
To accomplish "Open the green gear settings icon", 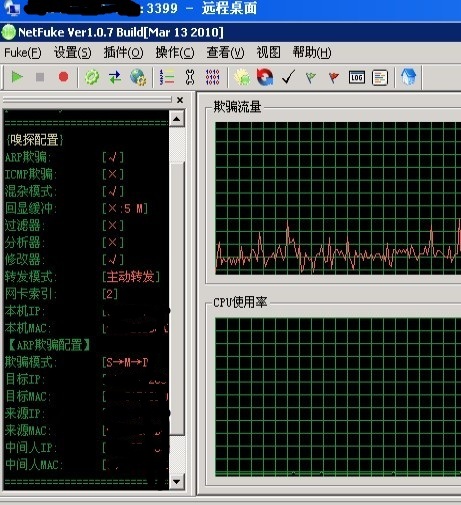I will [92, 77].
